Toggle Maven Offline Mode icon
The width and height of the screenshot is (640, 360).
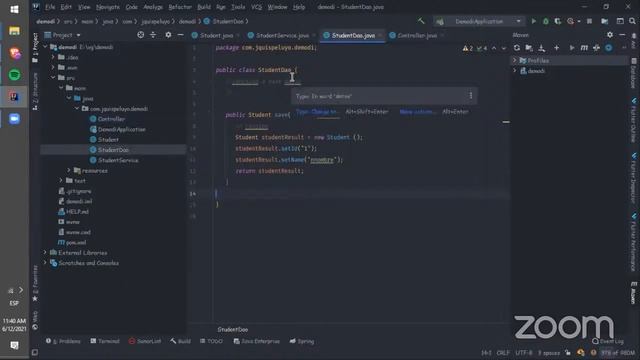[x=596, y=48]
